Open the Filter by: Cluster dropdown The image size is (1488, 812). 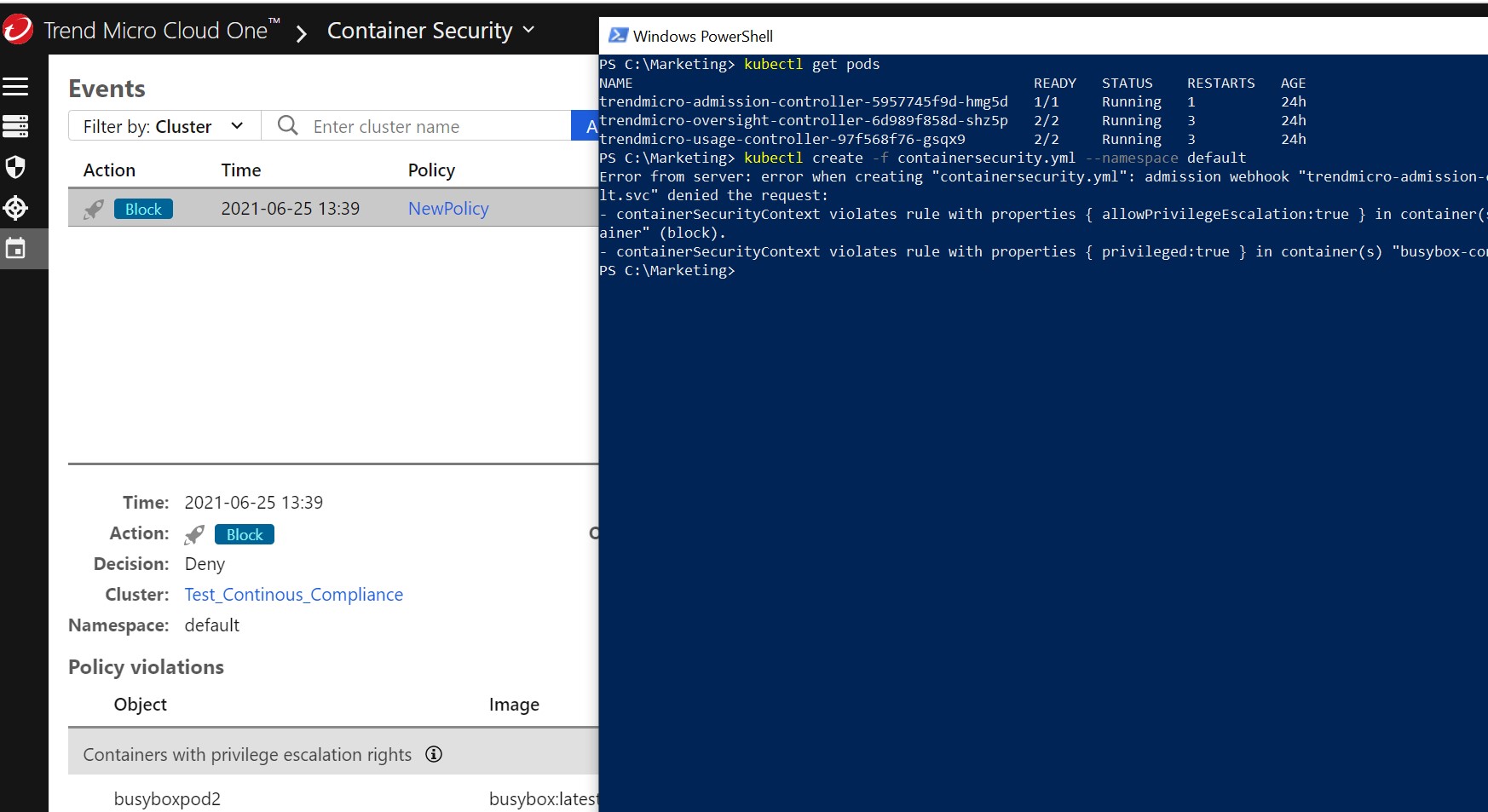coord(164,126)
